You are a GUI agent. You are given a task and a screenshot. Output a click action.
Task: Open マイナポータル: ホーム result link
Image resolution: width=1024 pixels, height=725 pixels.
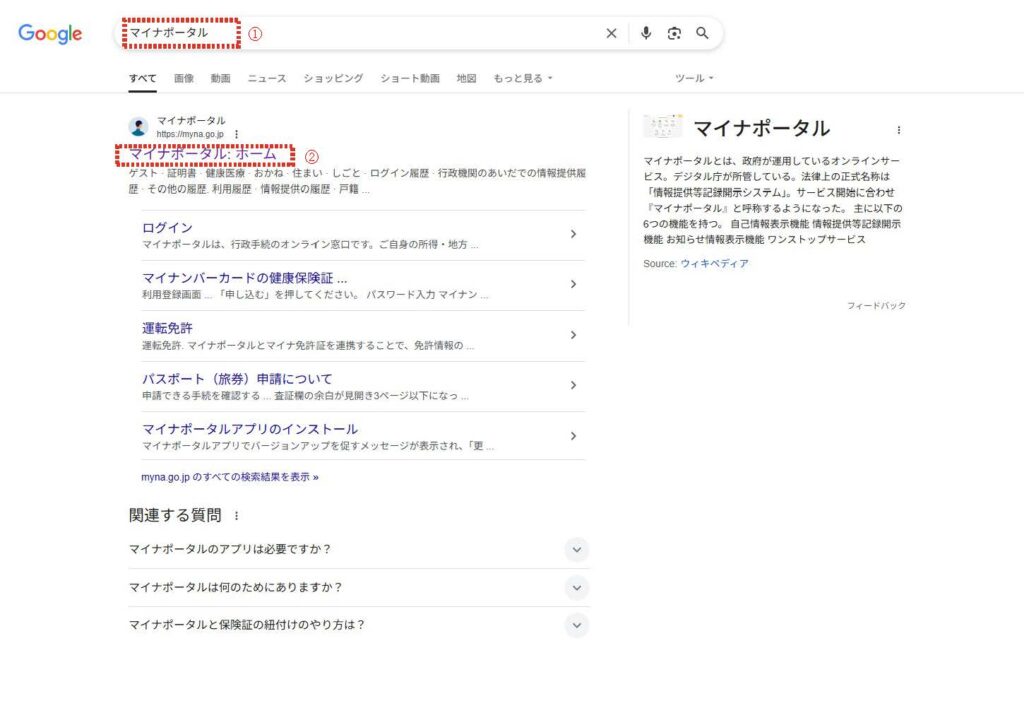coord(202,154)
